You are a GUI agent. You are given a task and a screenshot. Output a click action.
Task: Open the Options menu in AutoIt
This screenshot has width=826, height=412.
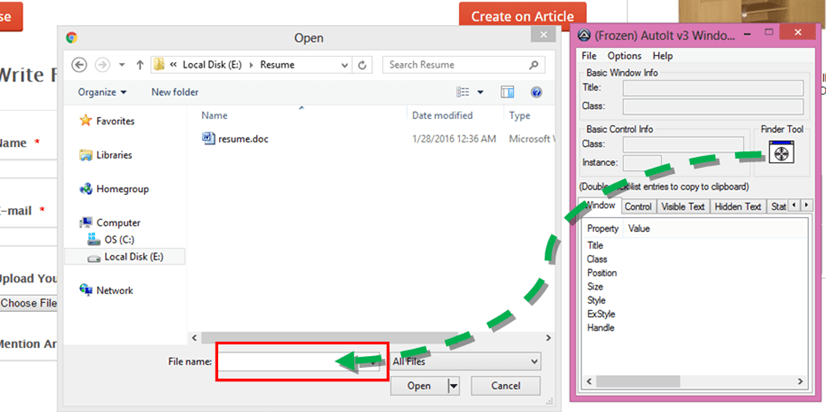[x=624, y=56]
